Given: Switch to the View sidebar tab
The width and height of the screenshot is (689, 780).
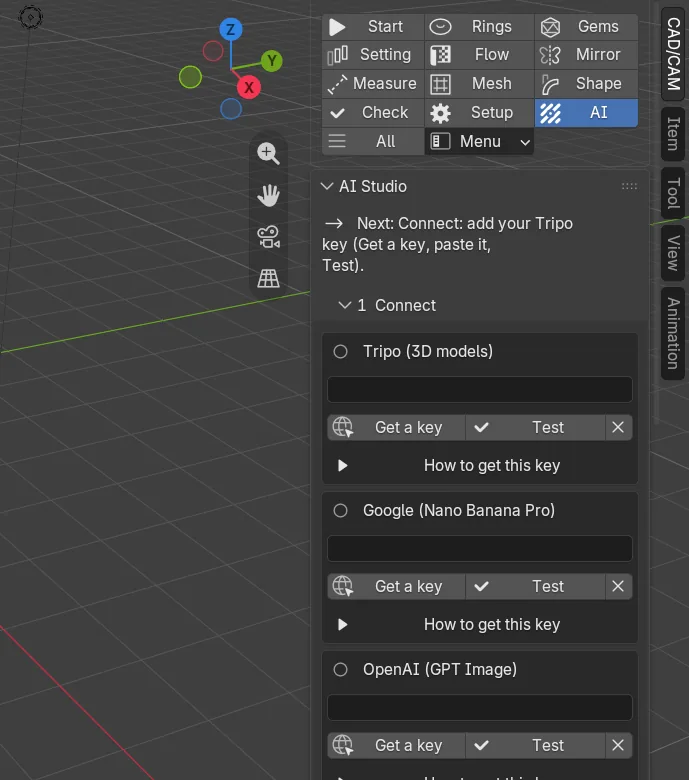Looking at the screenshot, I should click(x=673, y=253).
